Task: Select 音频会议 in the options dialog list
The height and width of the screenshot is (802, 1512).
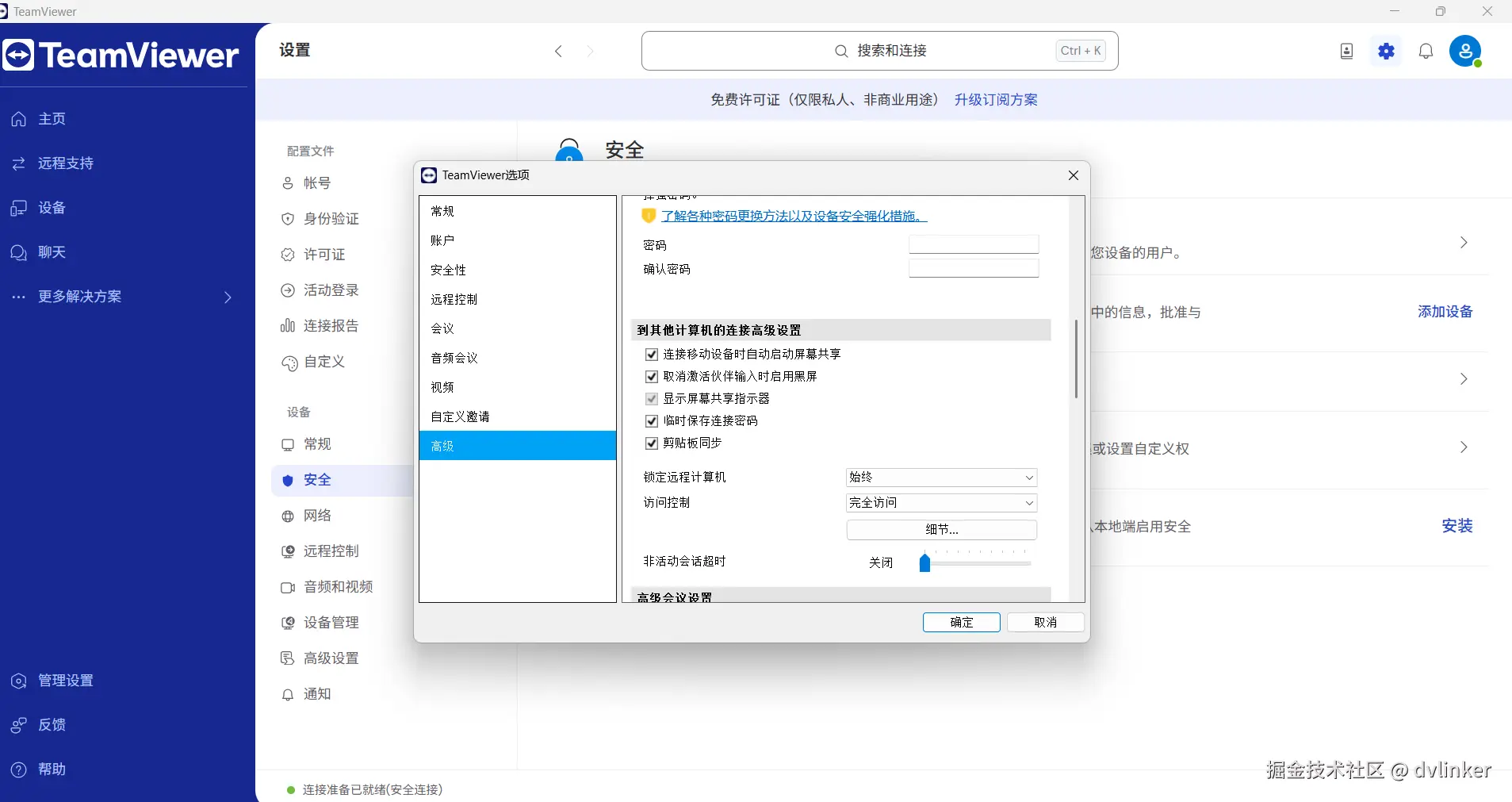Action: (518, 358)
